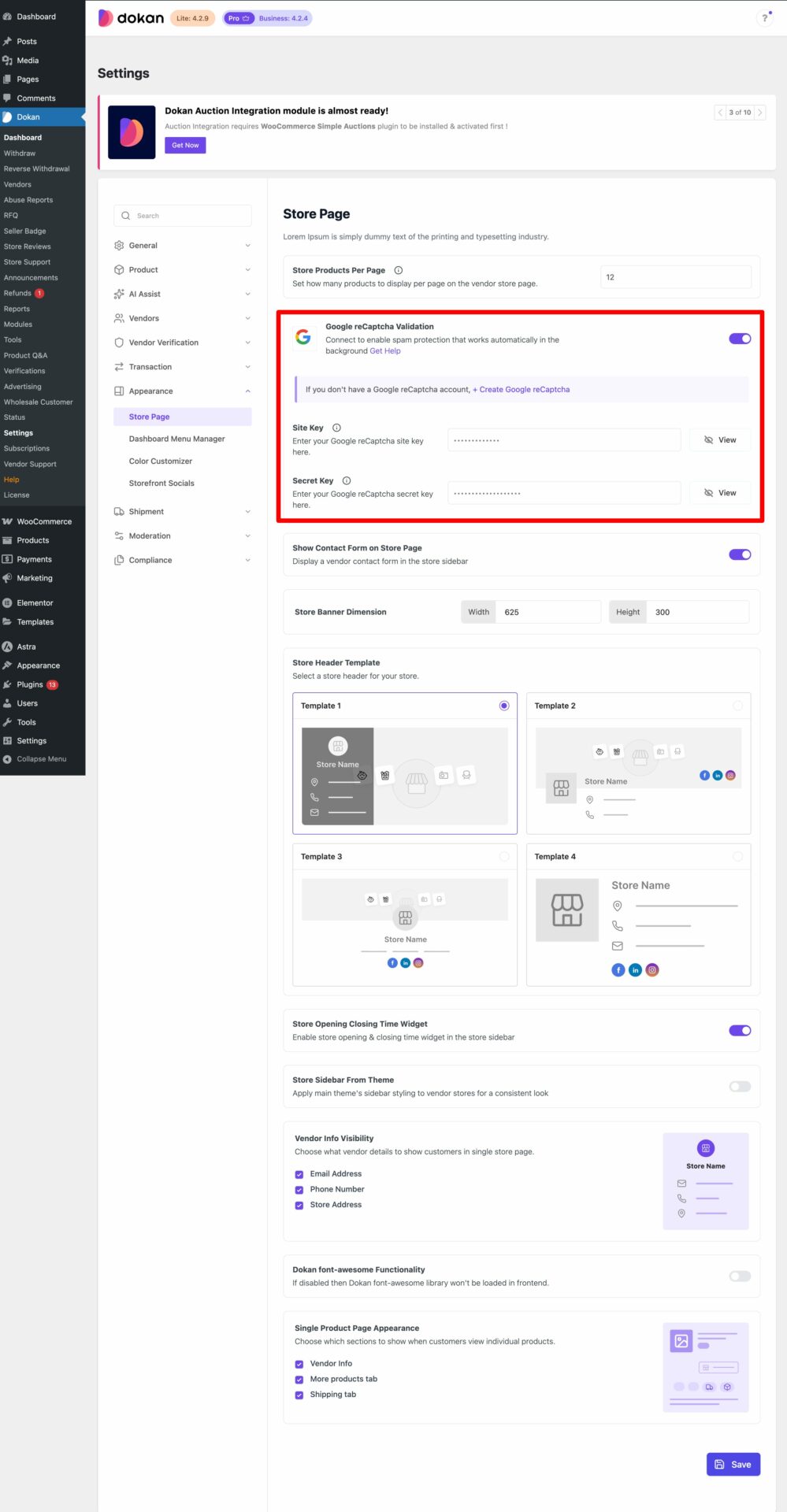
Task: Click the info icon next to Secret Key
Action: [x=347, y=480]
